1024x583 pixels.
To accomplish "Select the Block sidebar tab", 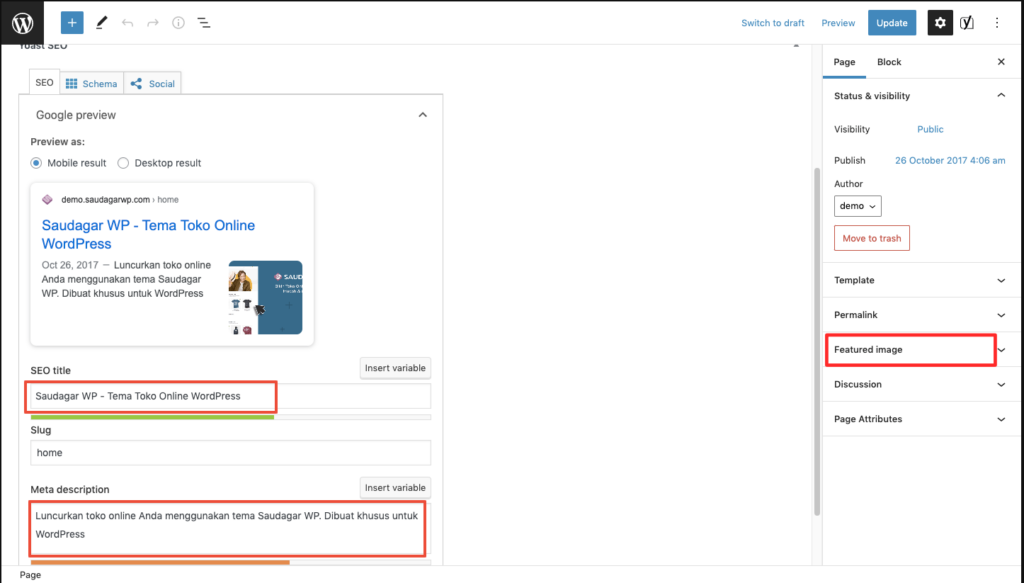I will [889, 61].
